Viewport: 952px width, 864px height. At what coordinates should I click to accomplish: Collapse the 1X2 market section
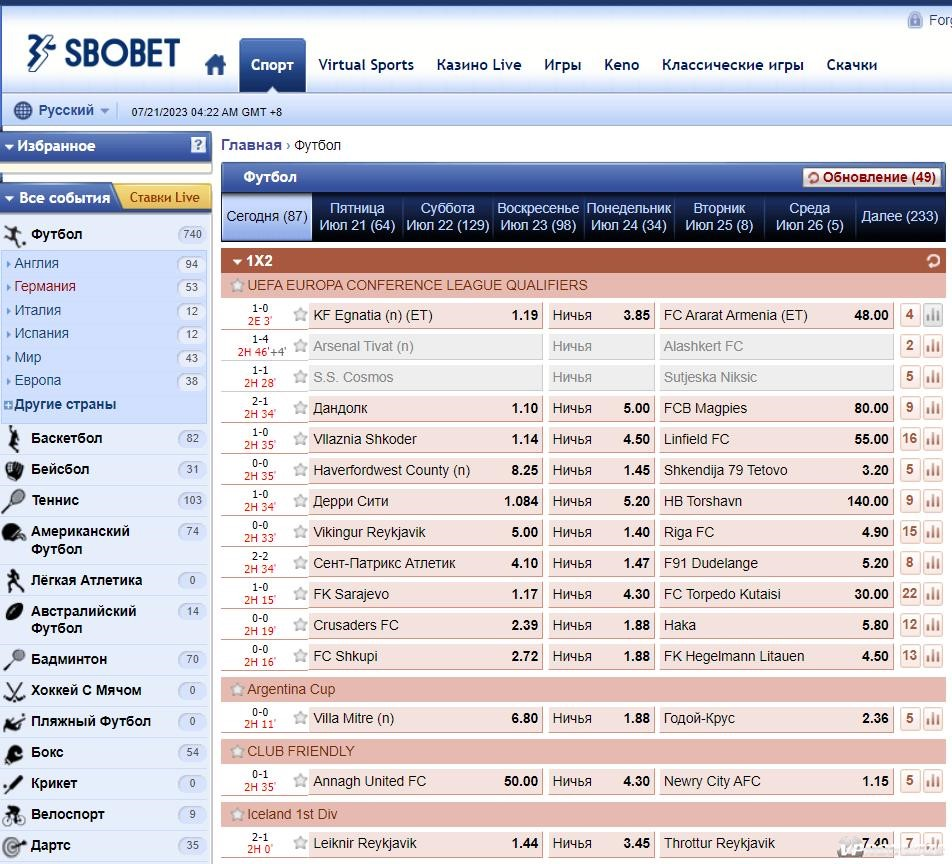237,262
